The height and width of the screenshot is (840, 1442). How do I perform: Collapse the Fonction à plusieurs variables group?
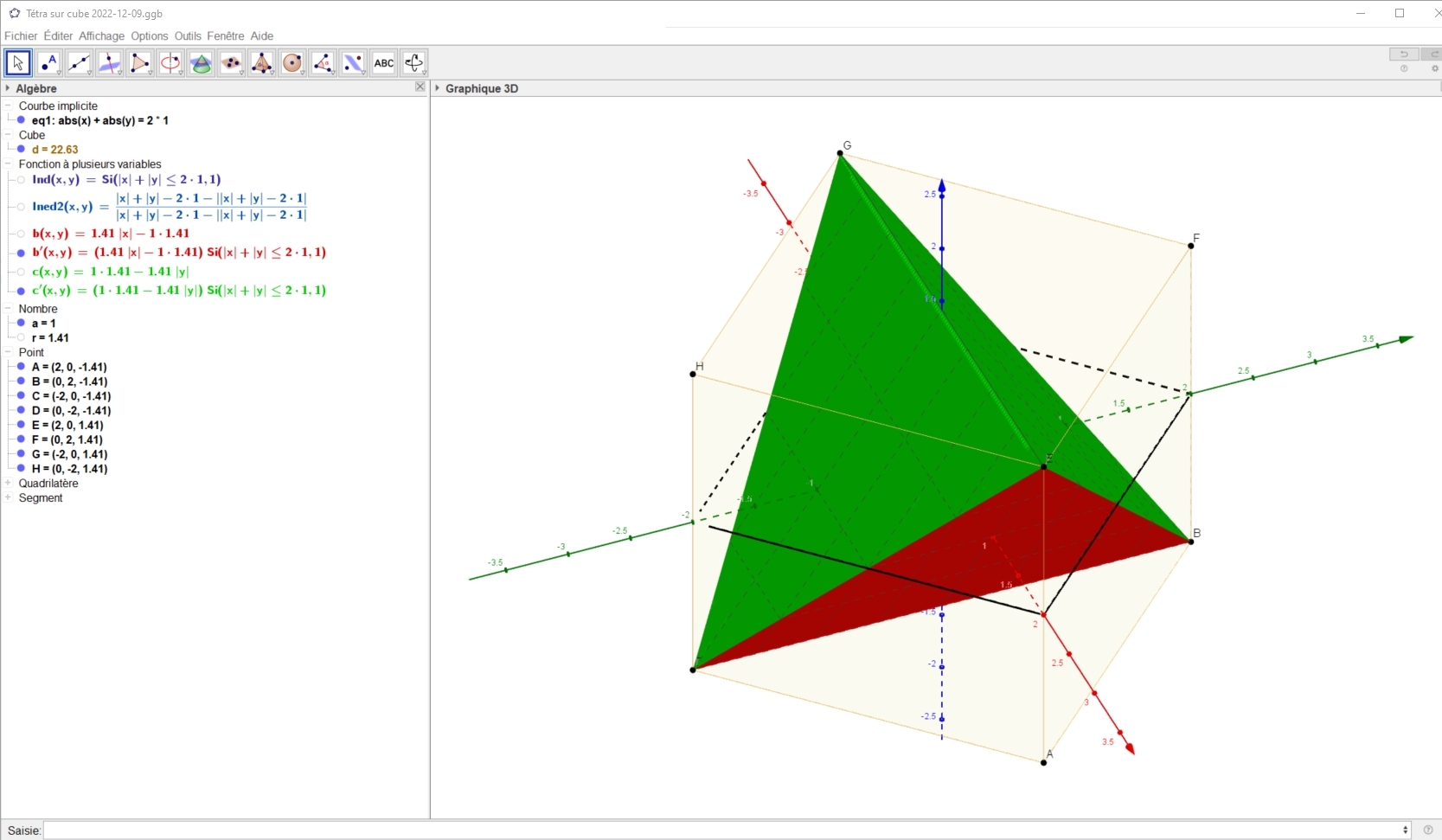8,164
